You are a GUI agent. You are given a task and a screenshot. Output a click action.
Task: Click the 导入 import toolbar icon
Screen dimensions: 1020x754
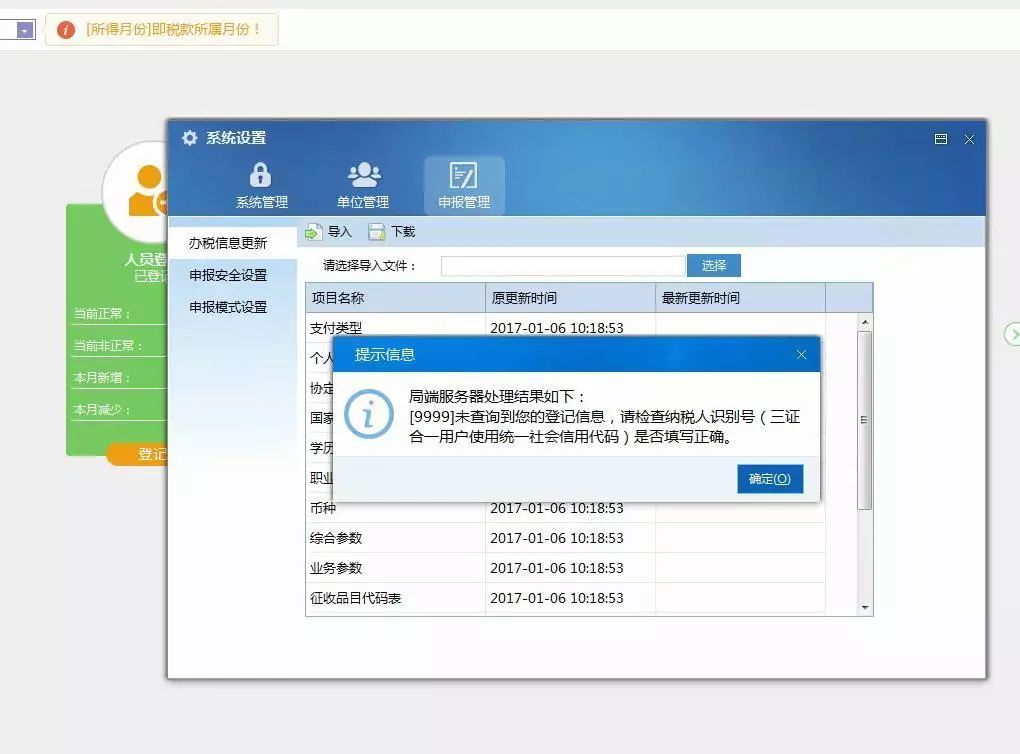[314, 232]
